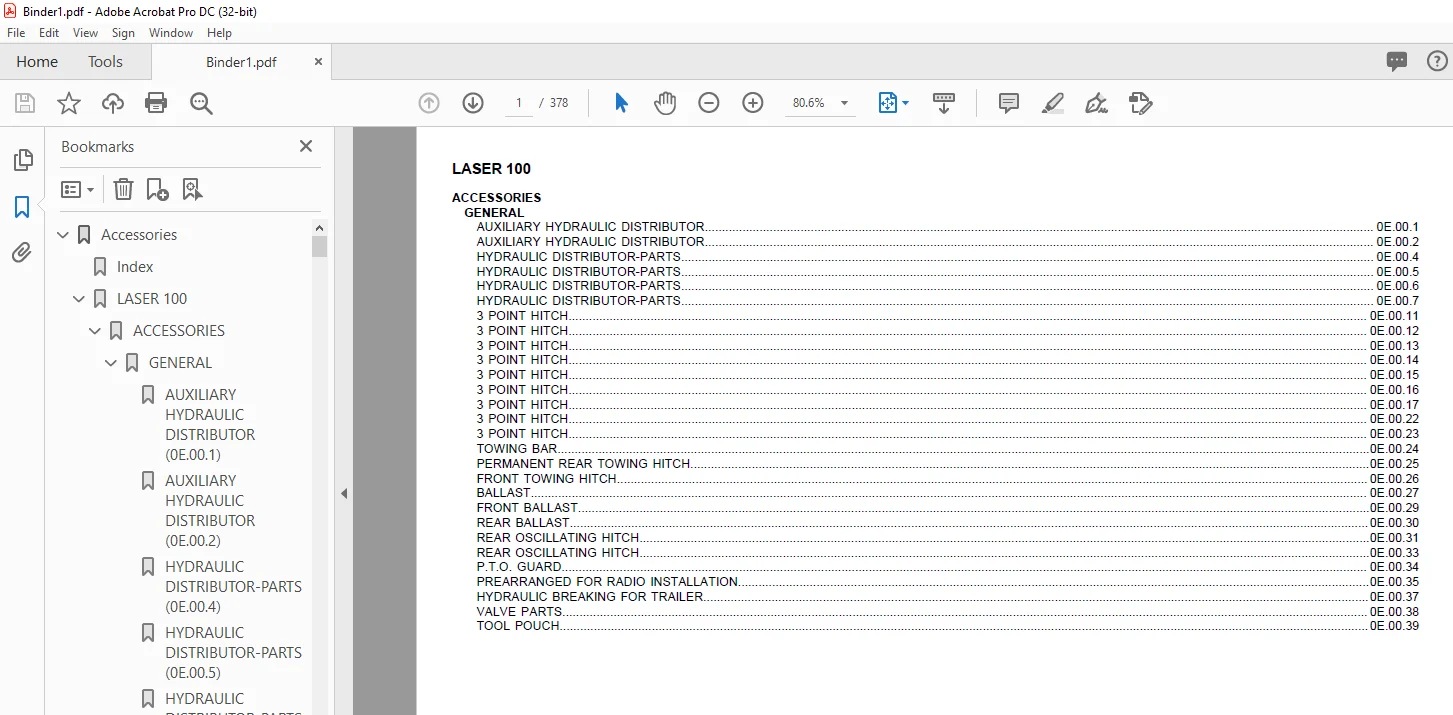This screenshot has width=1453, height=715.
Task: Zoom in with plus icon
Action: tap(753, 103)
